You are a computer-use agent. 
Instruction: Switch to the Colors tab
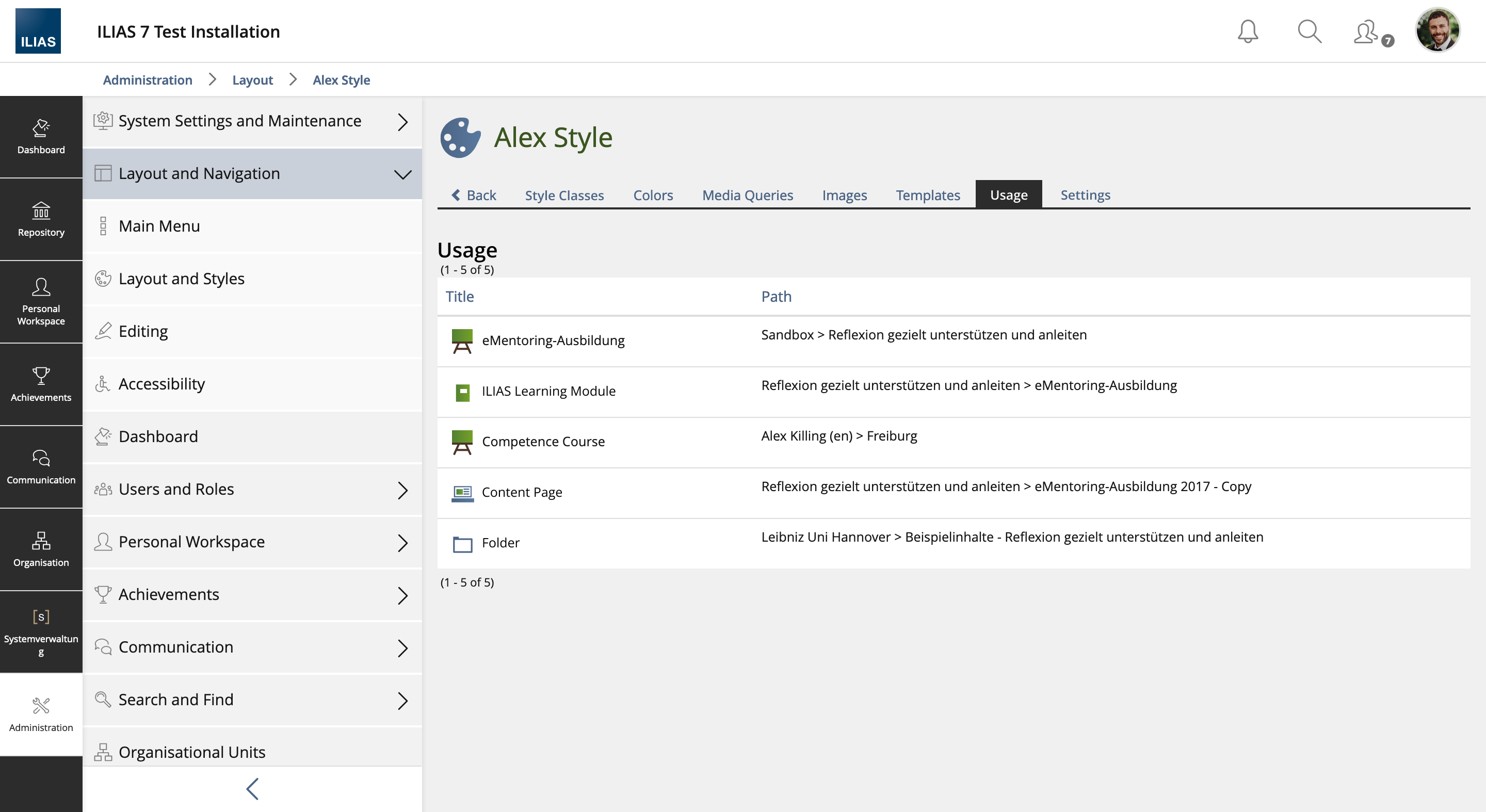(x=652, y=195)
